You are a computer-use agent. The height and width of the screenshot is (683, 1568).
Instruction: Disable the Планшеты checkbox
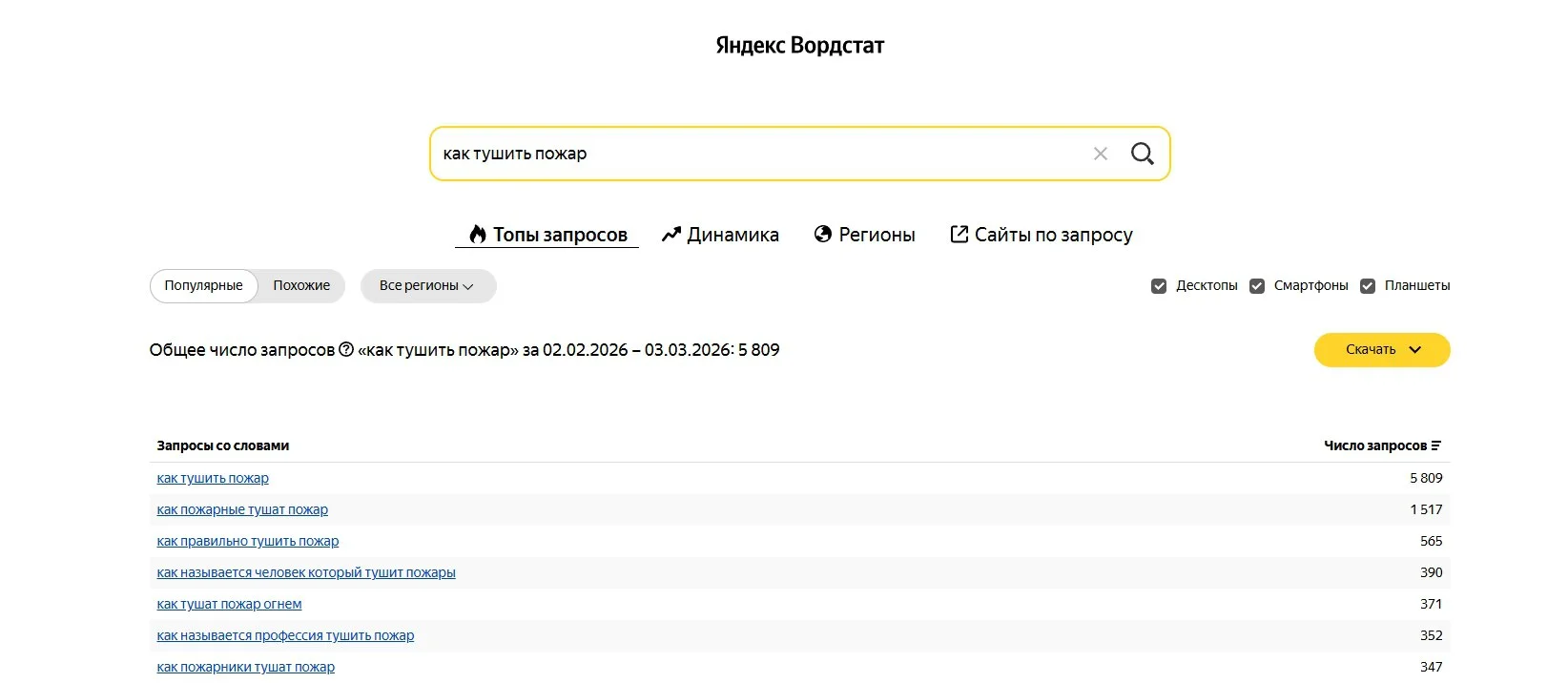(x=1367, y=286)
